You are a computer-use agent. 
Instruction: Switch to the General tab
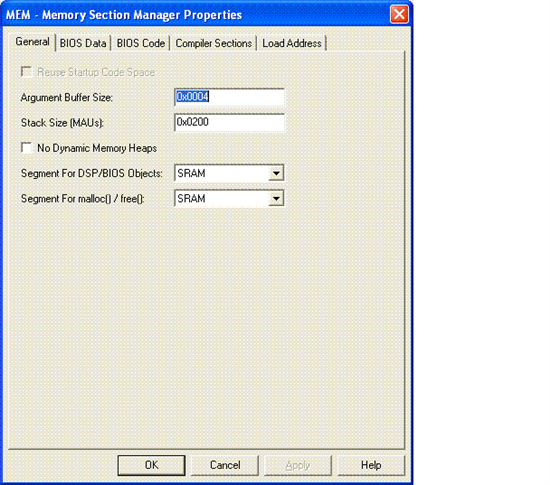pos(32,42)
